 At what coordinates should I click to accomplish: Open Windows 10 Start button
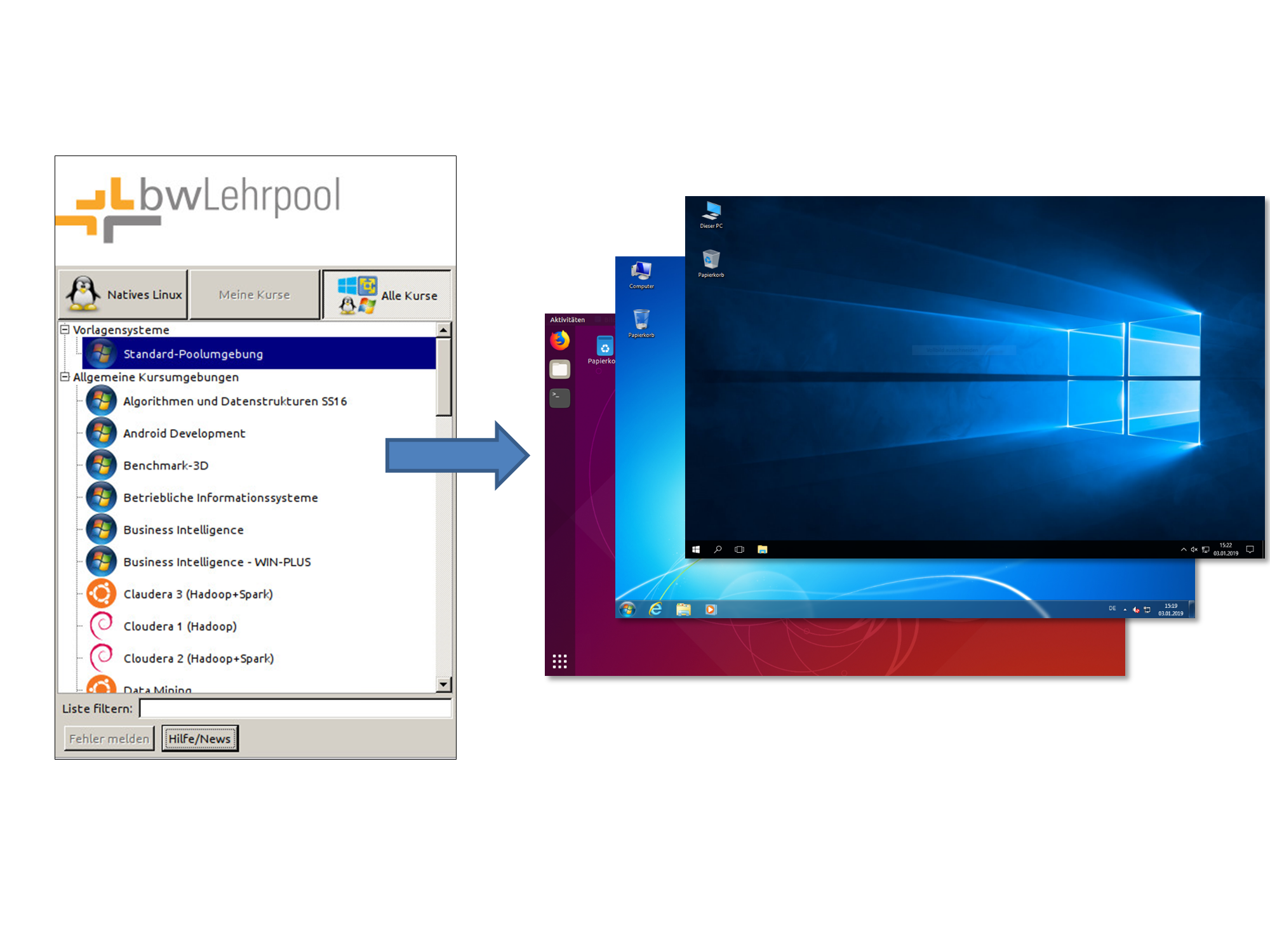point(696,550)
